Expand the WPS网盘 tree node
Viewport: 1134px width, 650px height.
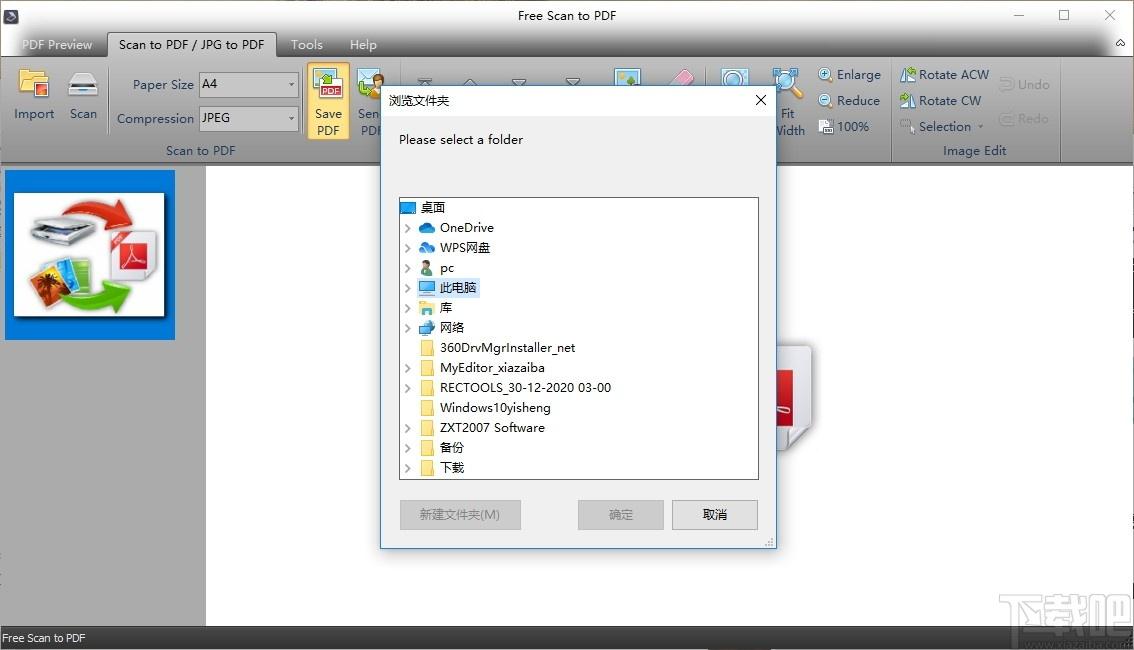point(407,248)
